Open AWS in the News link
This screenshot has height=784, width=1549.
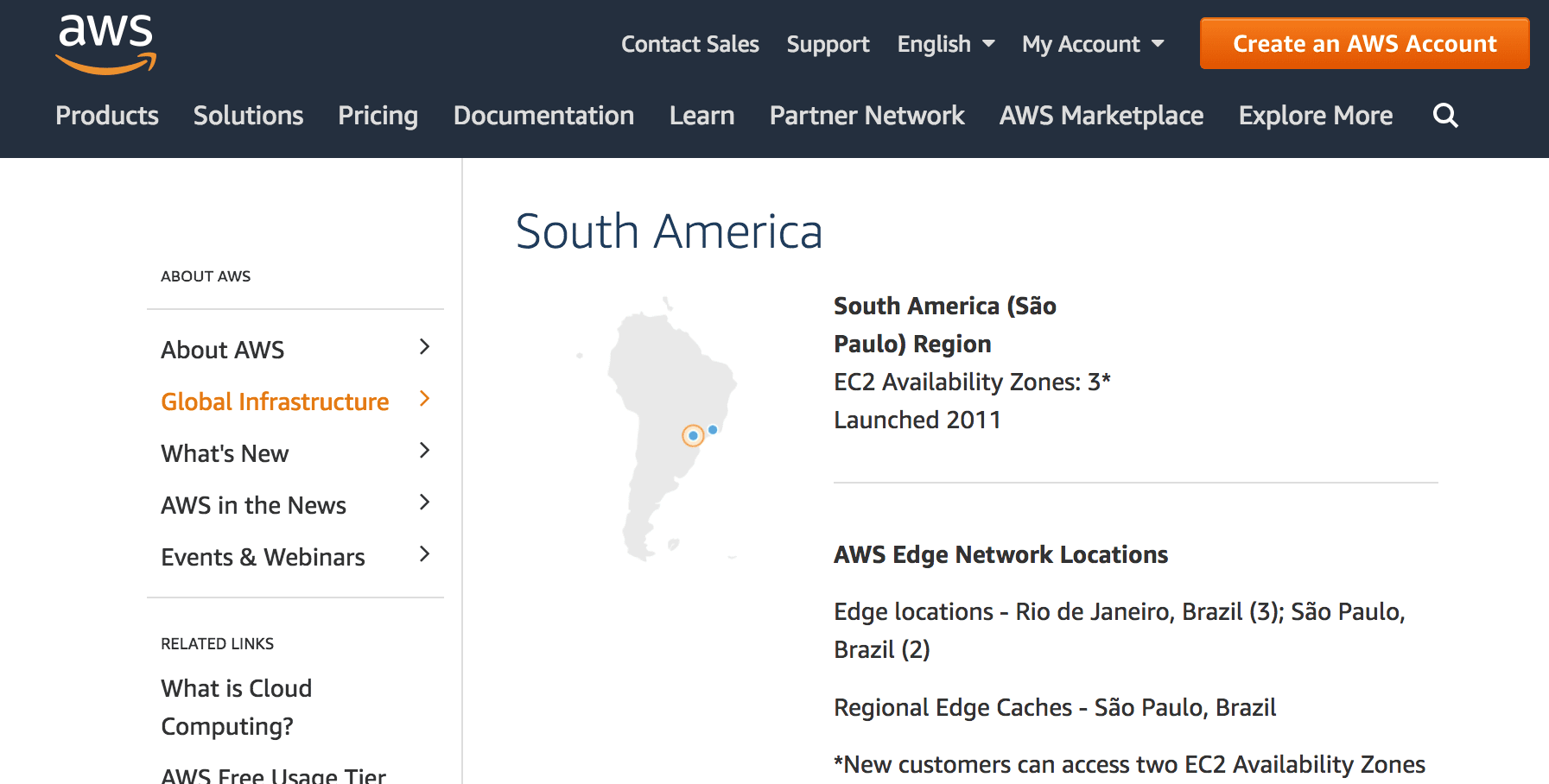coord(253,505)
